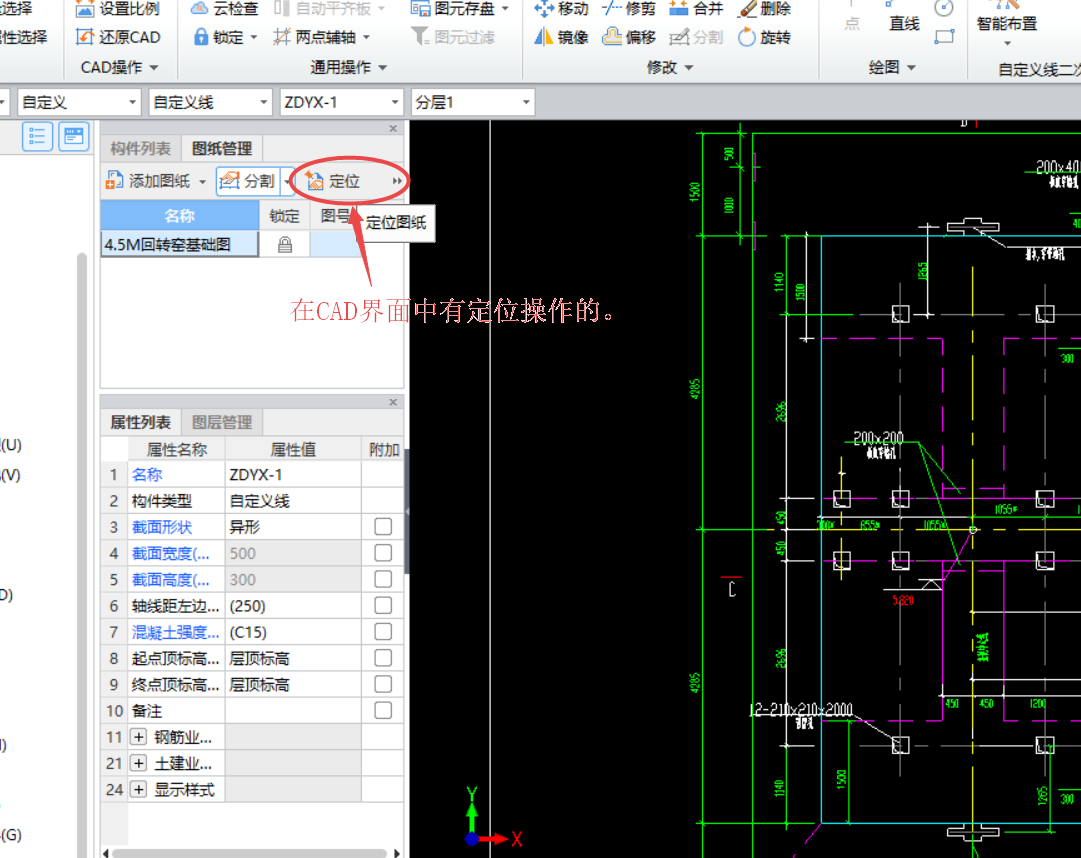Switch to the 构件列表 tab
The height and width of the screenshot is (858, 1081).
pyautogui.click(x=141, y=148)
